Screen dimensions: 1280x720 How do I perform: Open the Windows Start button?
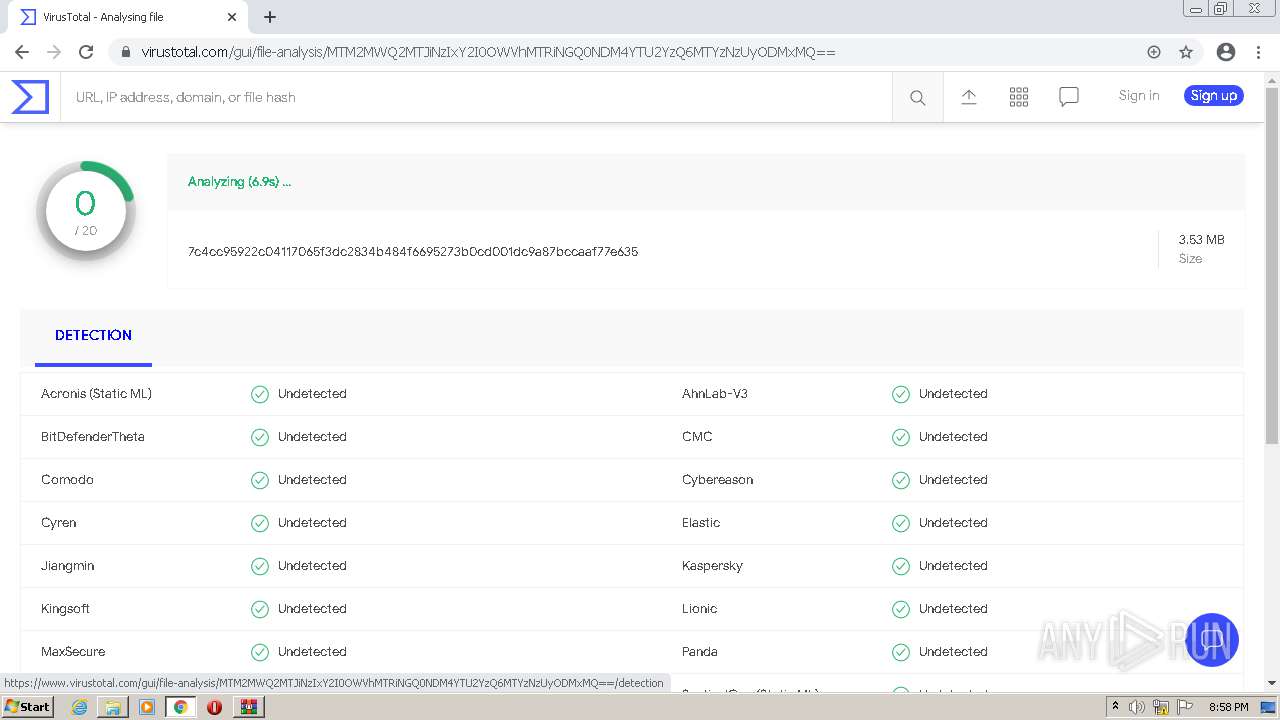27,707
